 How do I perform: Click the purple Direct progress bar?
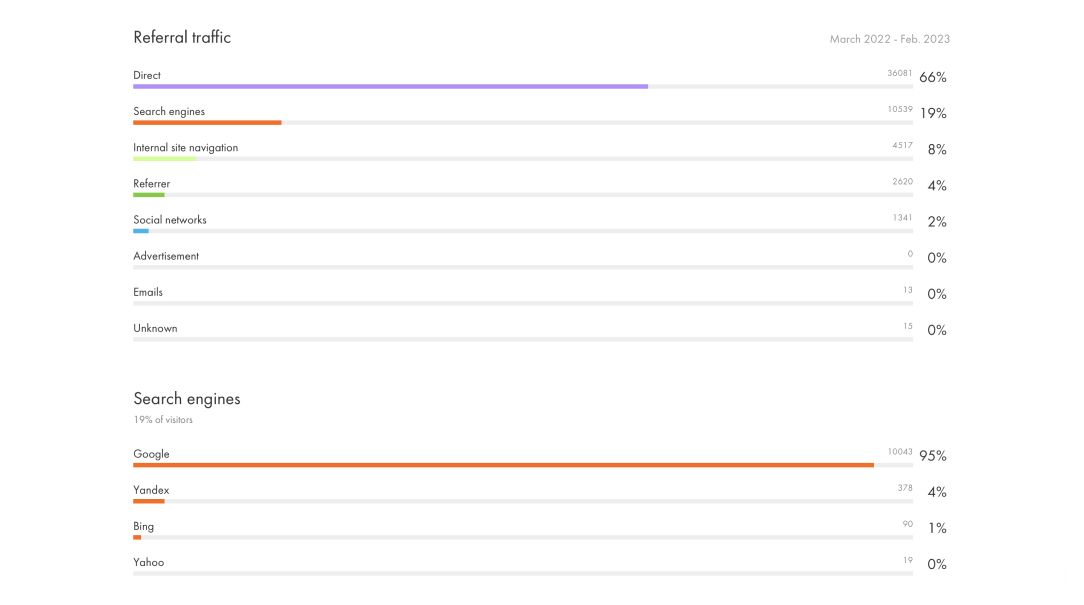click(390, 87)
